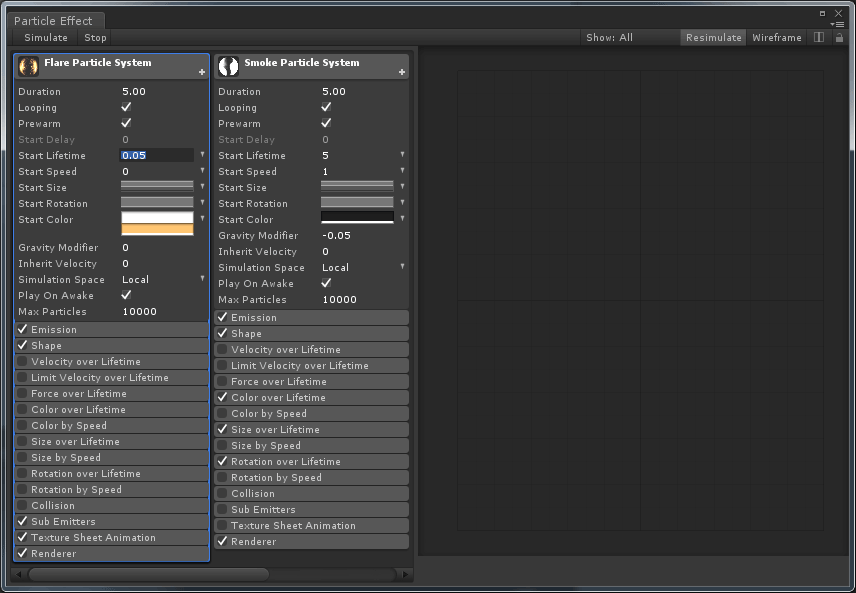The height and width of the screenshot is (593, 856).
Task: Expand Flare's Texture Sheet Animation module
Action: point(111,537)
